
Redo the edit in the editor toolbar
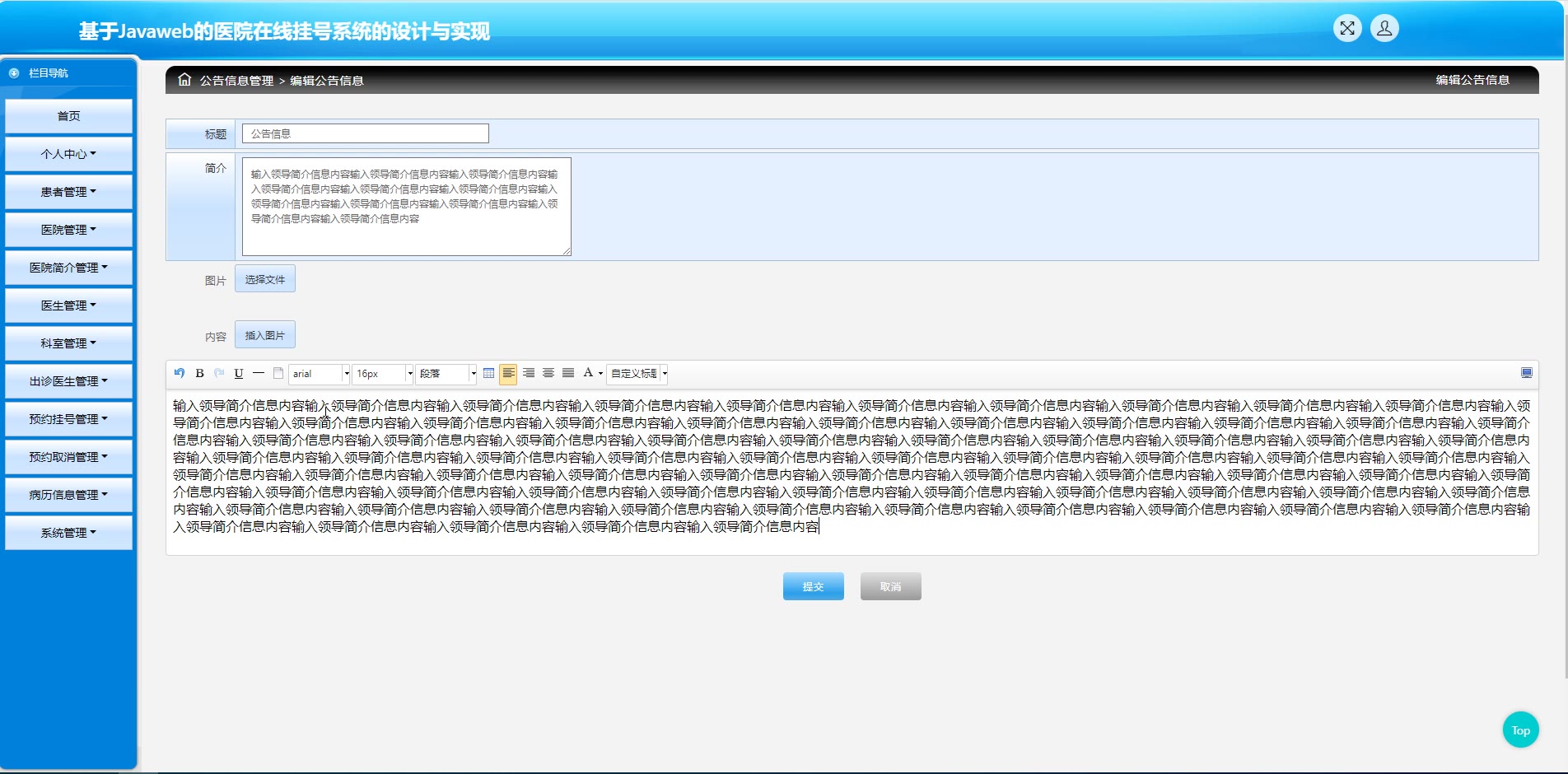[x=219, y=373]
